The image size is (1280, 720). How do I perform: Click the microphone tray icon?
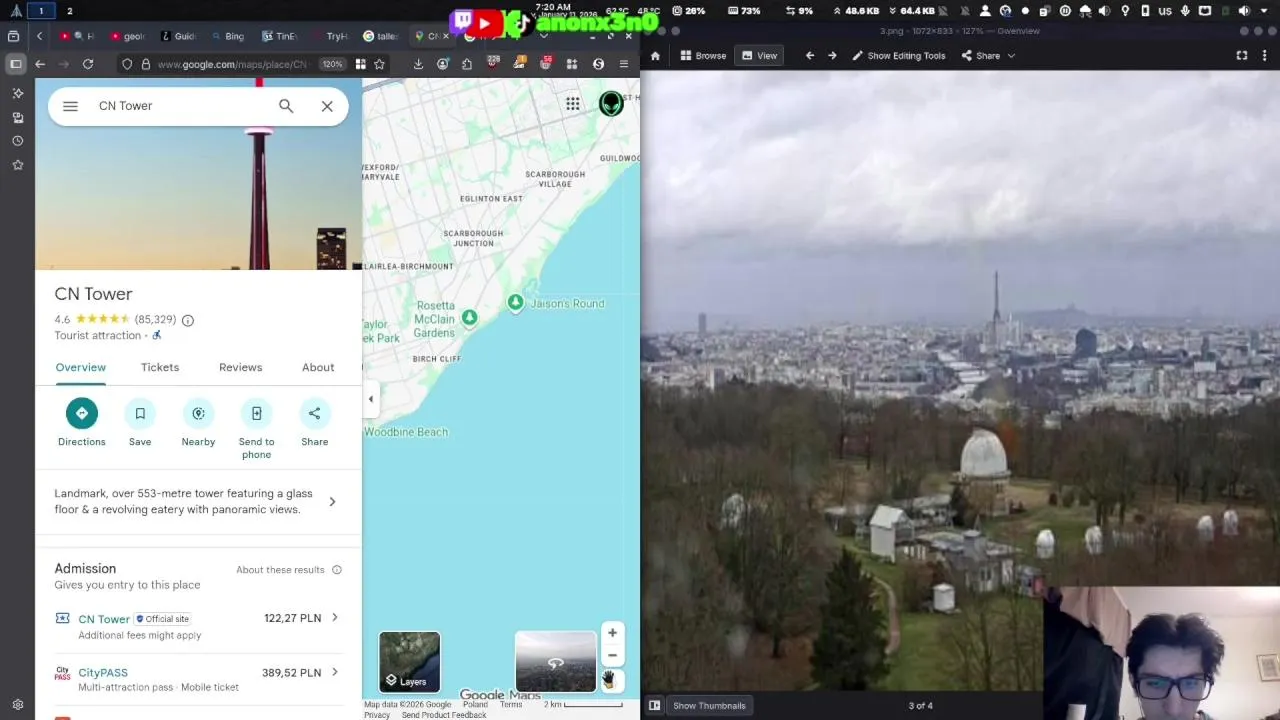(1185, 11)
